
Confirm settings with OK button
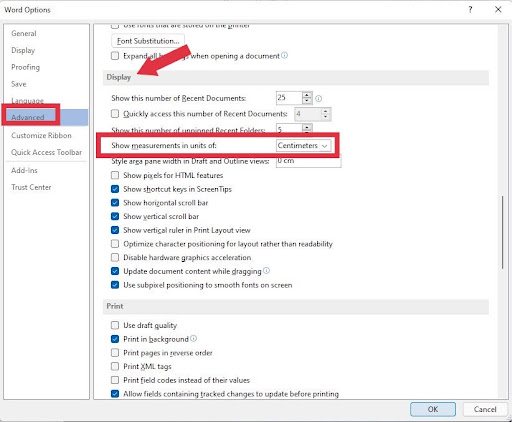pyautogui.click(x=433, y=409)
